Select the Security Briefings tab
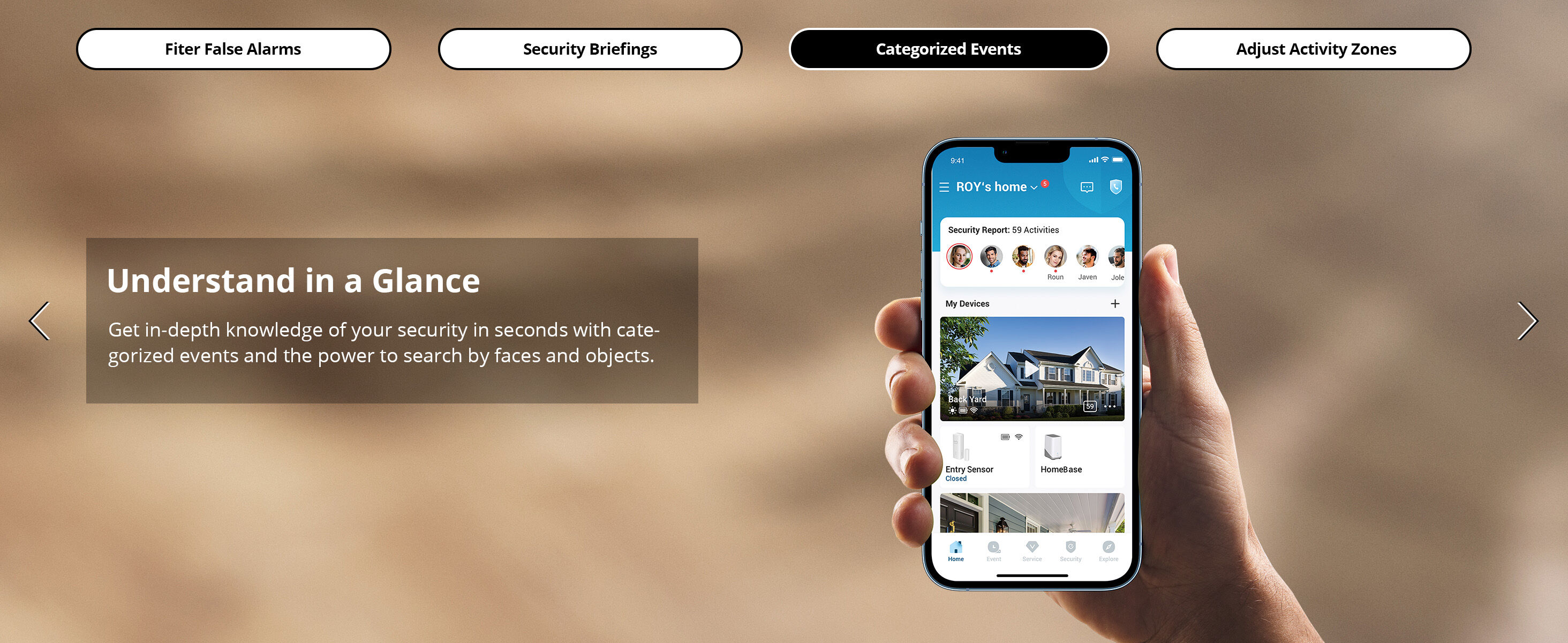The image size is (1568, 643). [590, 48]
